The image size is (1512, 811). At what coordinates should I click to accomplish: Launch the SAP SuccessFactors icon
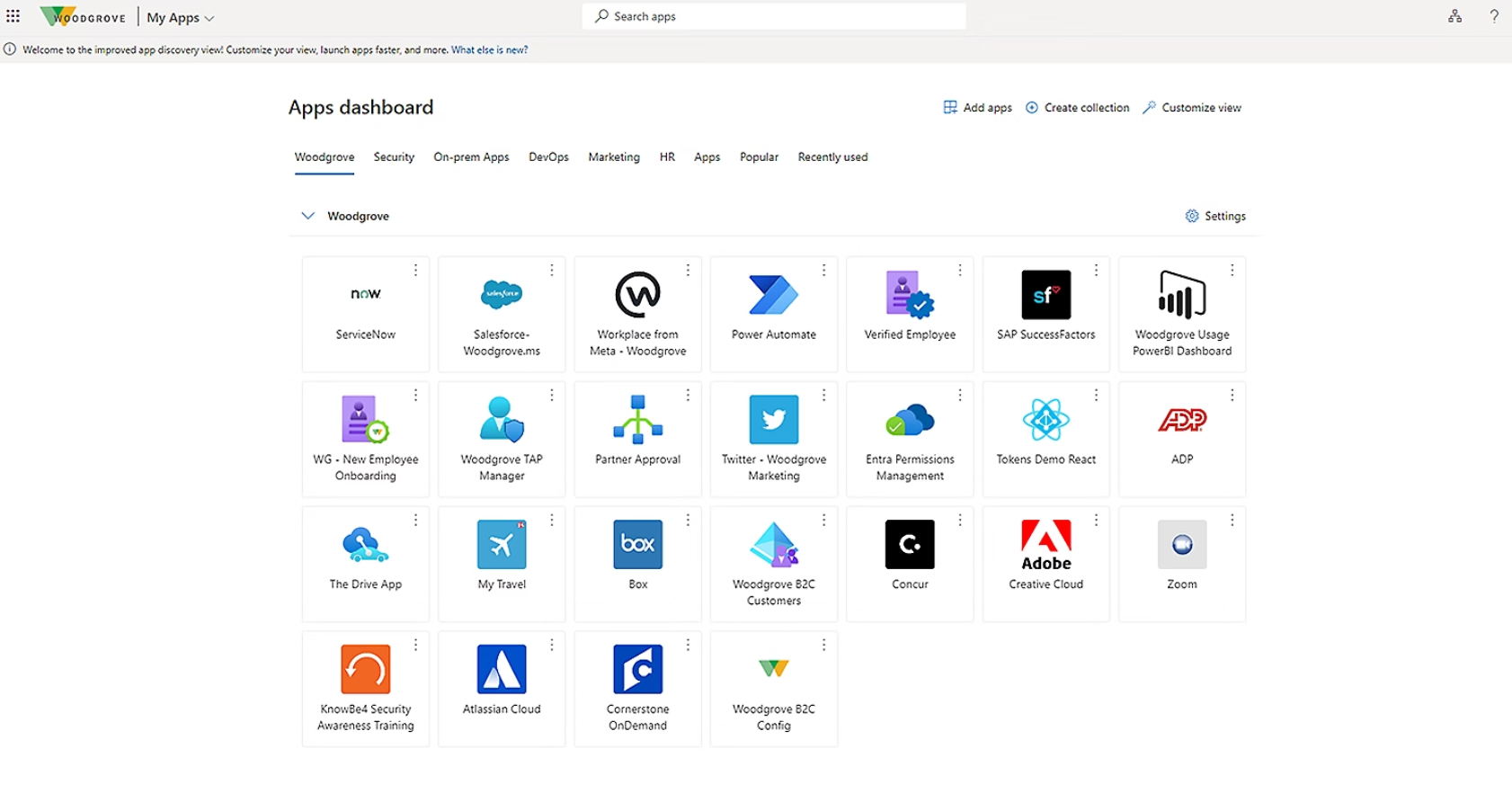[x=1045, y=294]
